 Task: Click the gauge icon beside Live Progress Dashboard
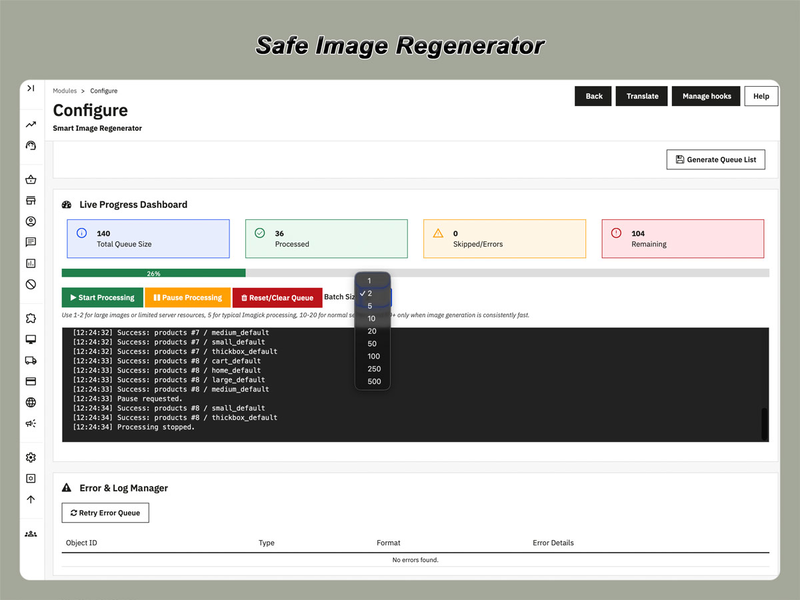67,205
